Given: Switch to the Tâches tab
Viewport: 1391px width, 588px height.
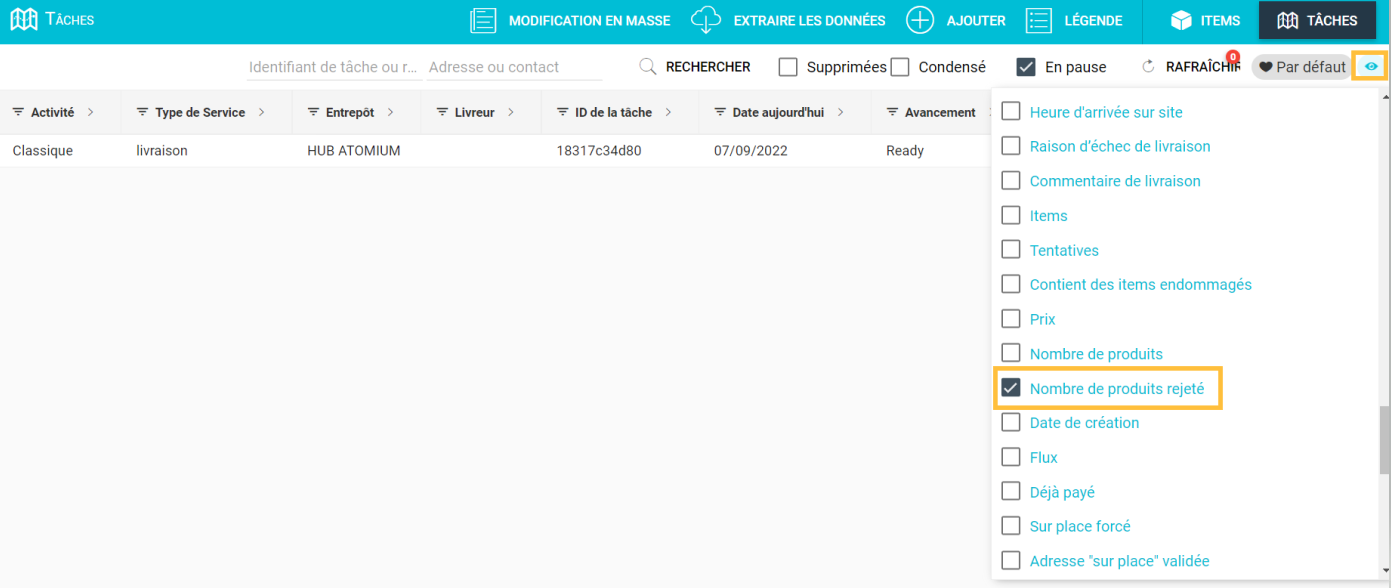Looking at the screenshot, I should point(1317,20).
